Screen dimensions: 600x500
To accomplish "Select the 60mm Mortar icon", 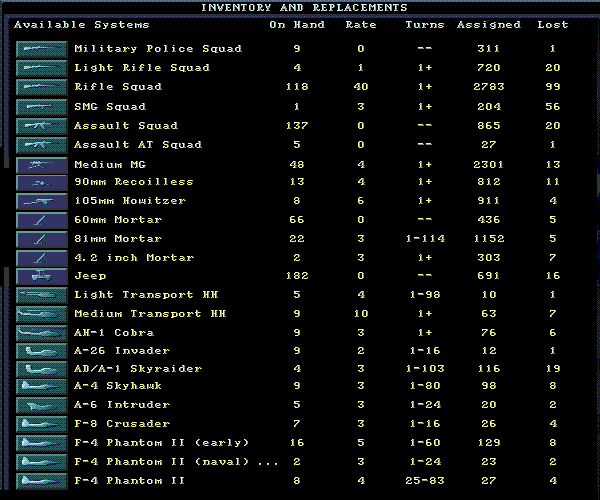I will (42, 220).
